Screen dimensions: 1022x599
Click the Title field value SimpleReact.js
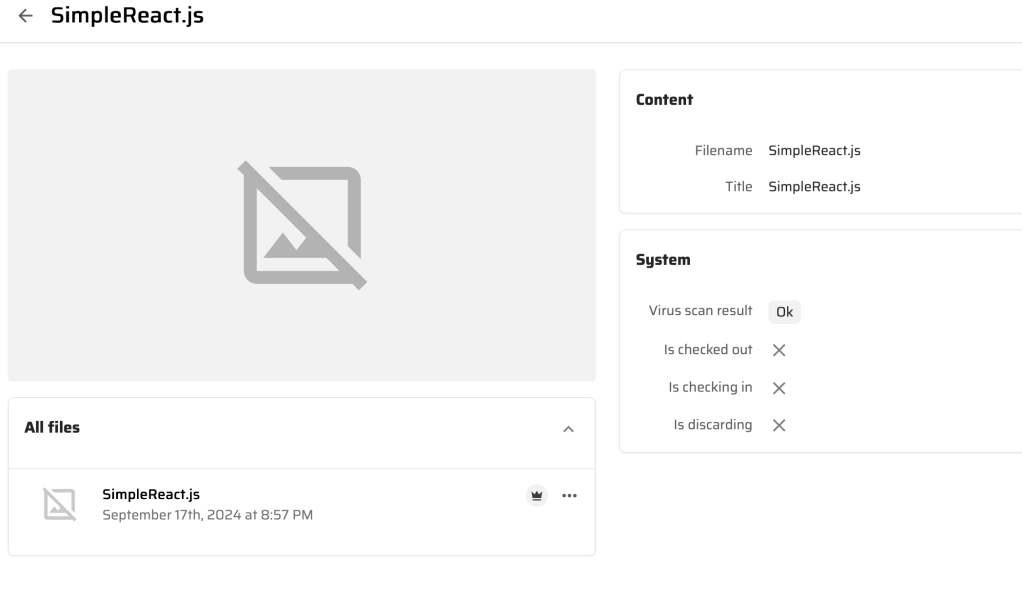(x=814, y=187)
